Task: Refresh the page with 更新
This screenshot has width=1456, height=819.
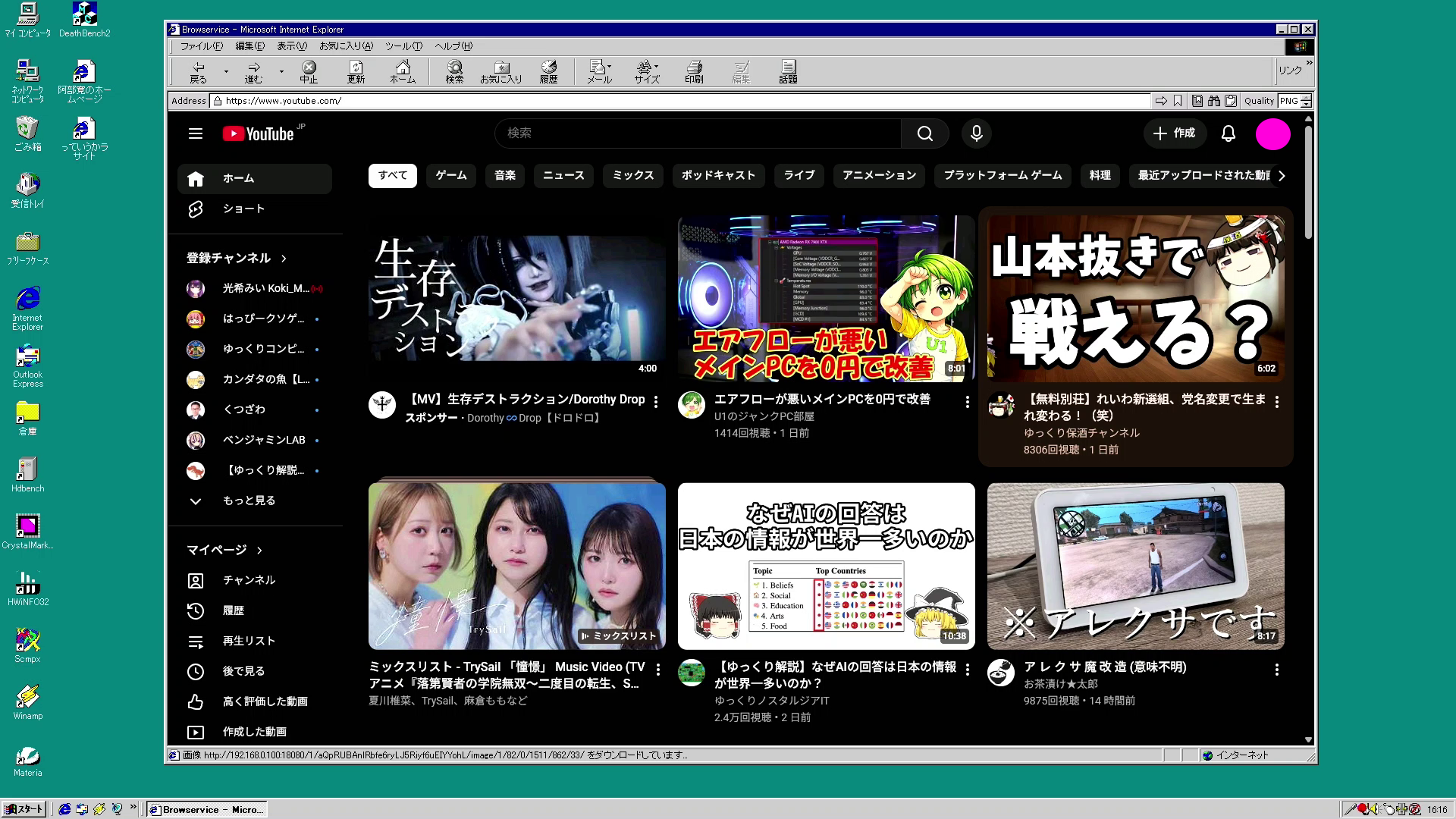Action: [356, 72]
